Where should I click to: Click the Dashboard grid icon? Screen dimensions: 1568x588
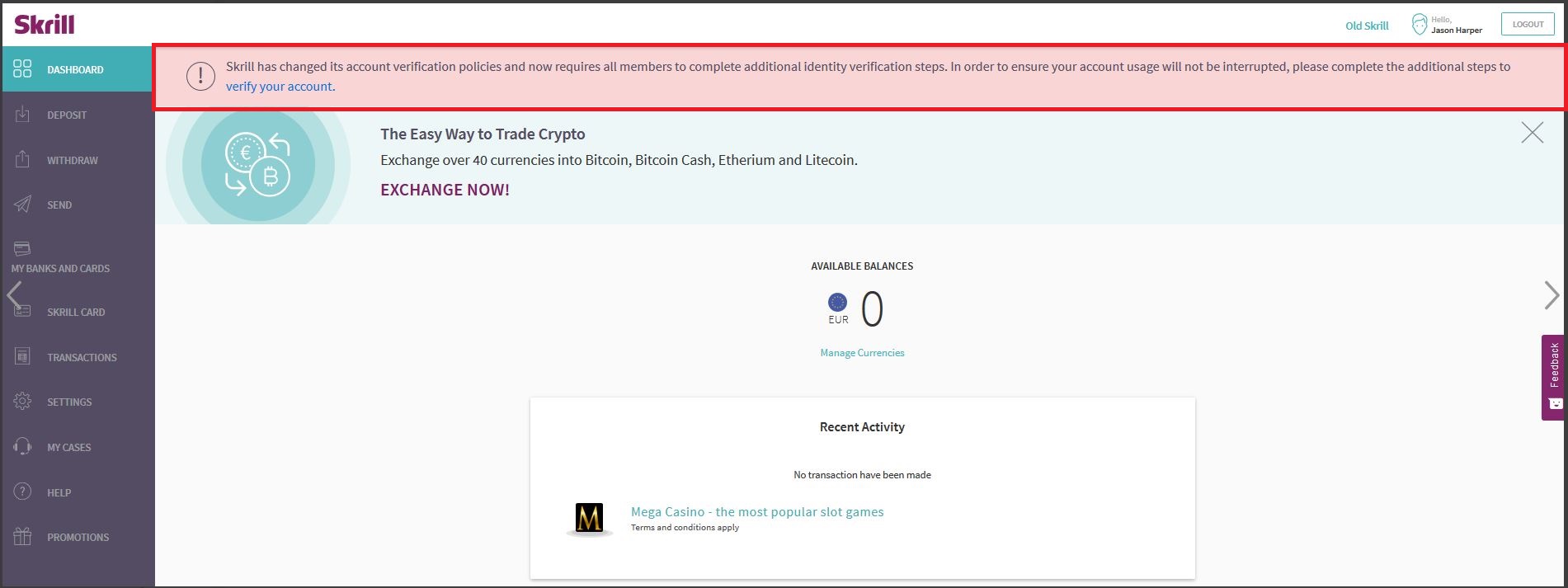pos(22,68)
